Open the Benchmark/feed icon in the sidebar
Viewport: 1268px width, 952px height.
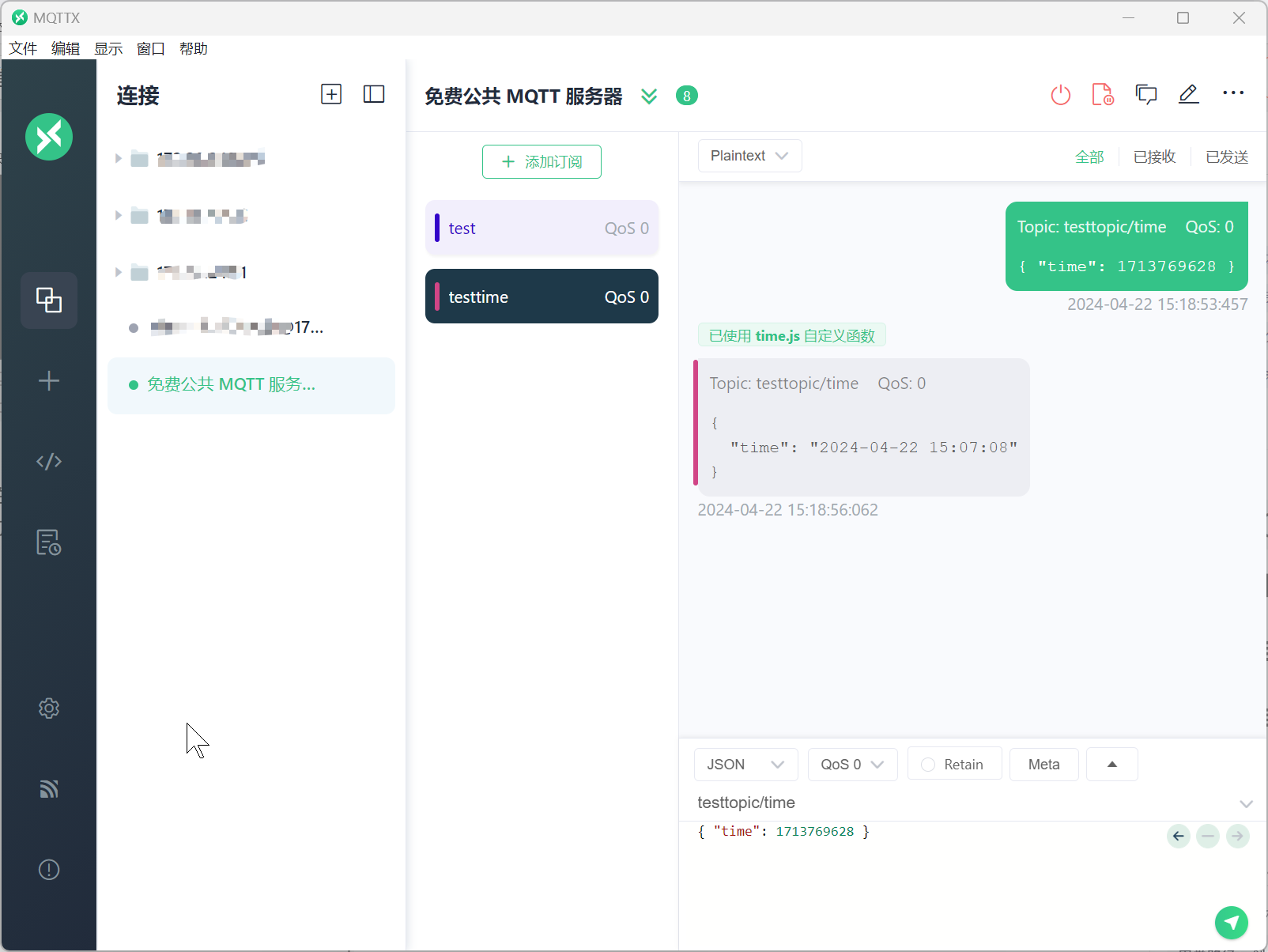click(49, 789)
